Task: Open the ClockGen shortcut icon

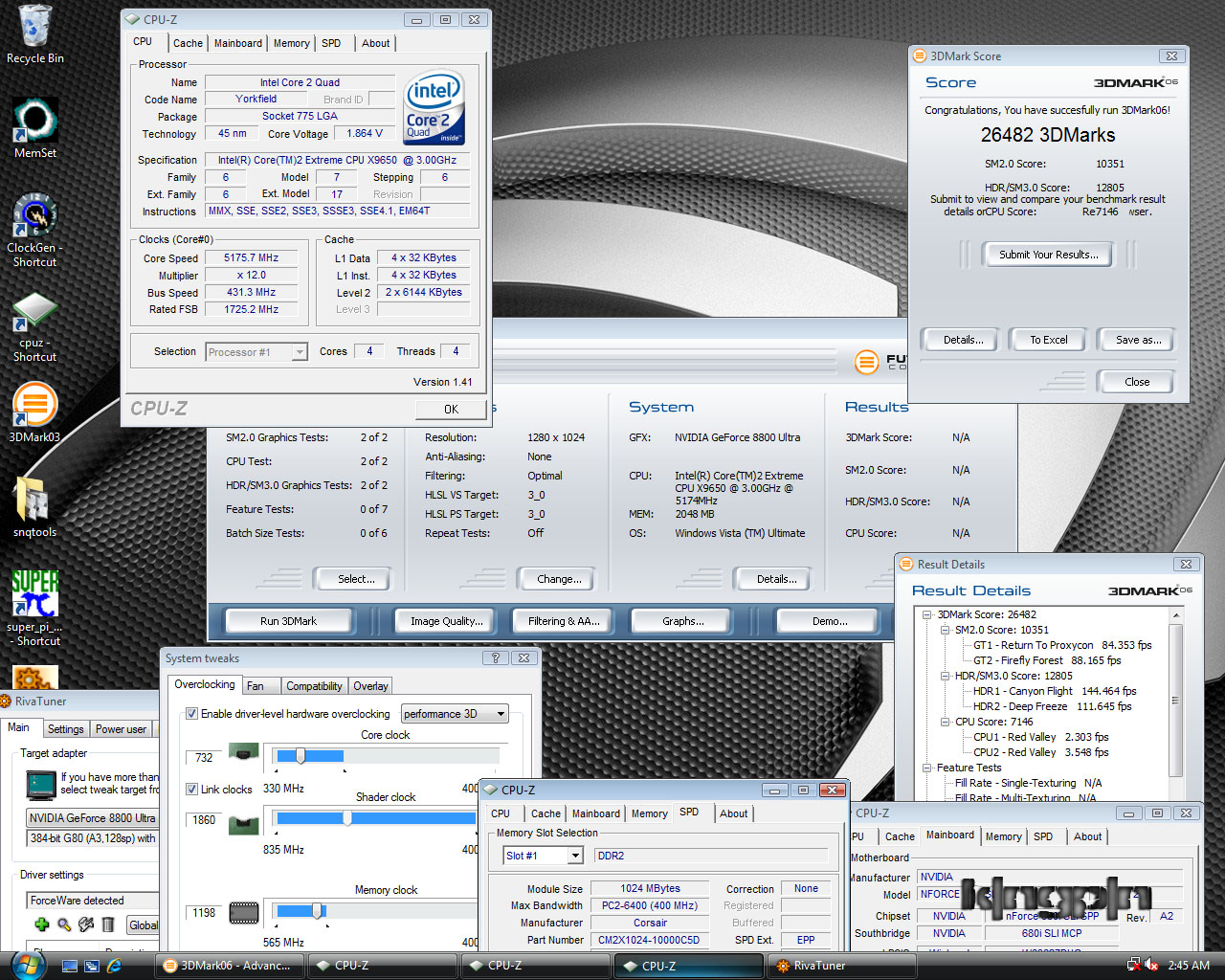Action: [35, 216]
